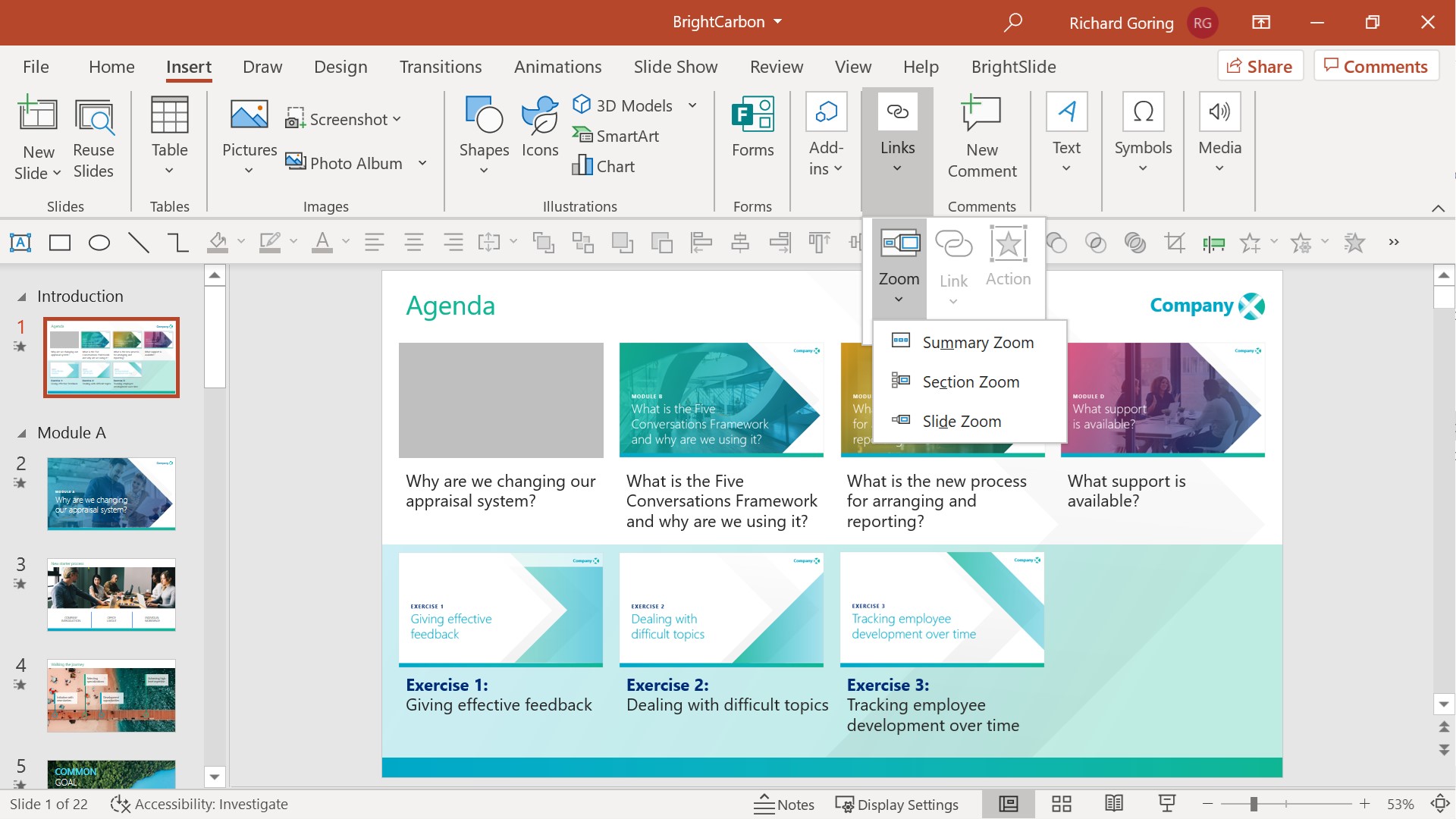Expand the Photo Album dropdown
This screenshot has width=1456, height=819.
pos(423,163)
